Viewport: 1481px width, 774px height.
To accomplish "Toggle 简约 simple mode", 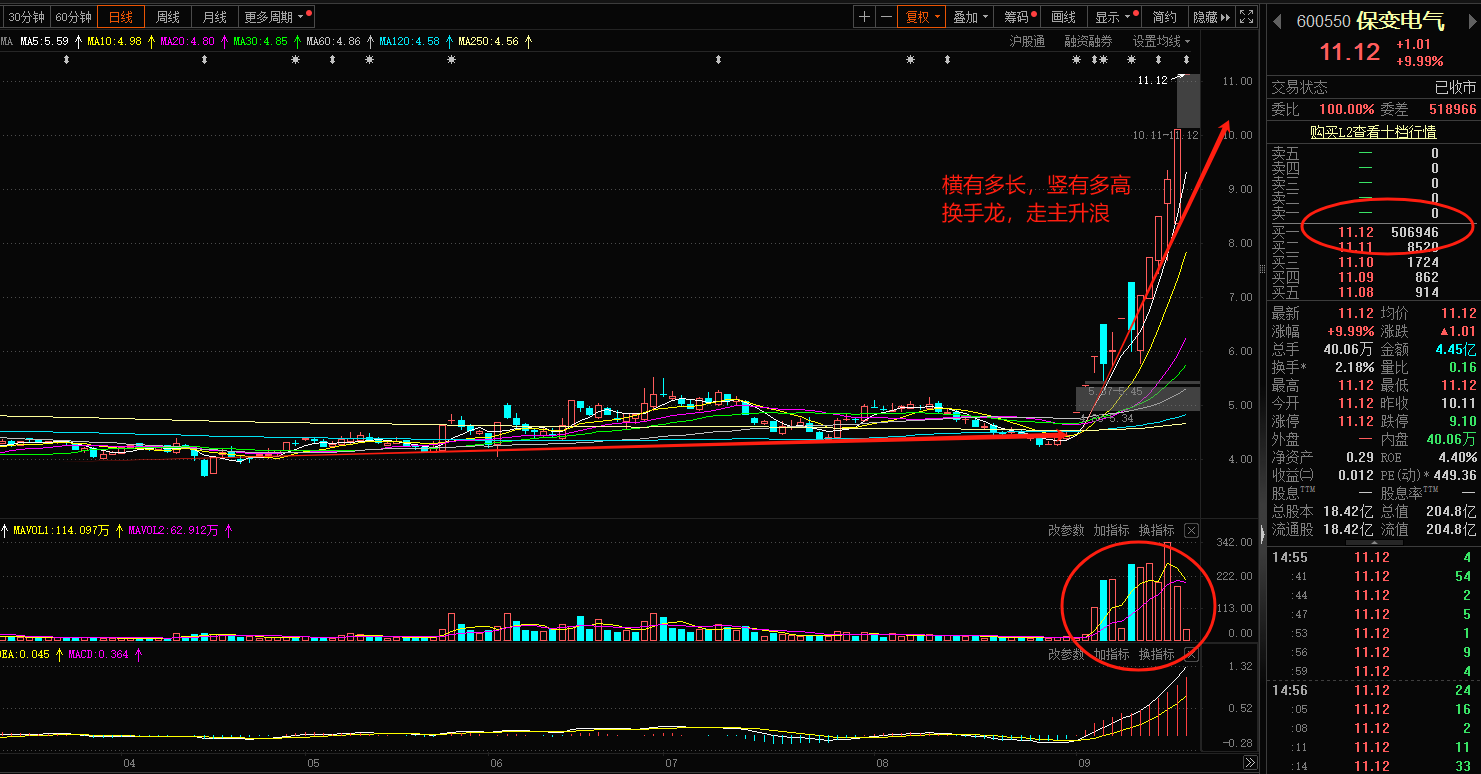I will 1164,17.
